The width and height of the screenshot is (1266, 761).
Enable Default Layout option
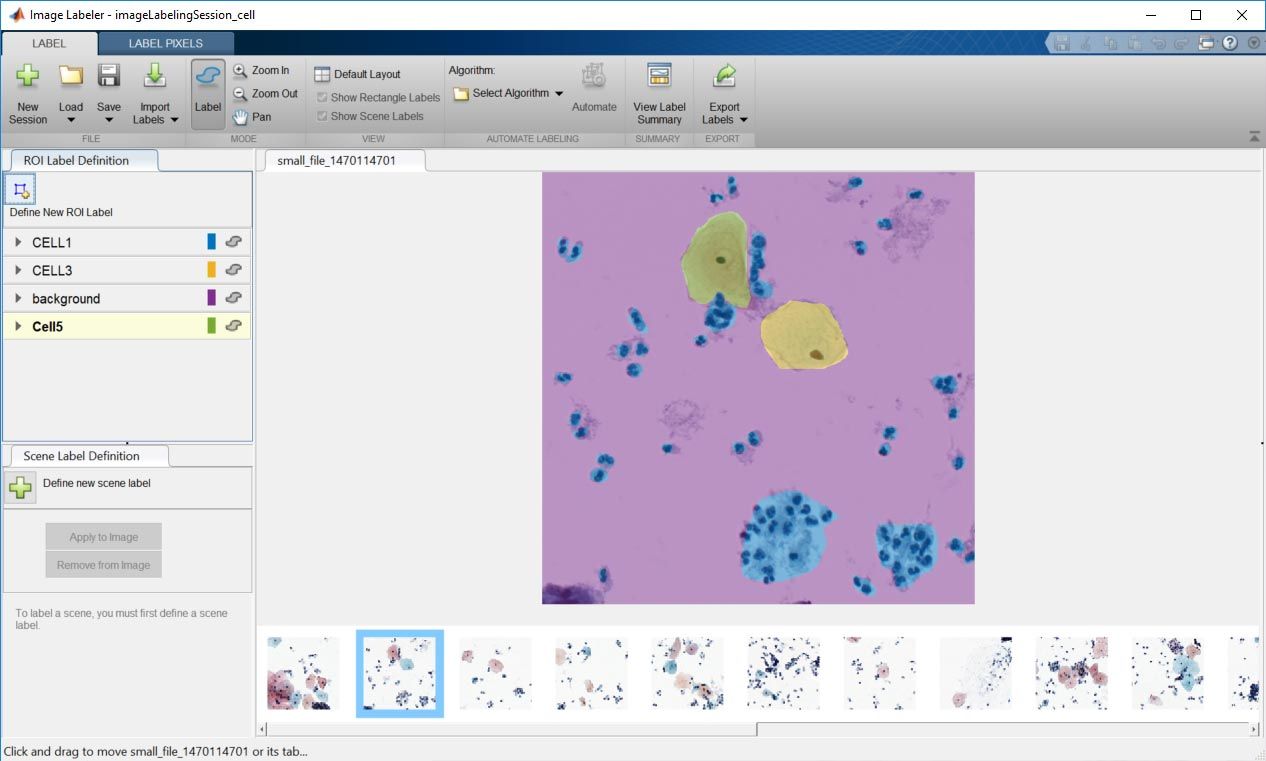point(323,72)
